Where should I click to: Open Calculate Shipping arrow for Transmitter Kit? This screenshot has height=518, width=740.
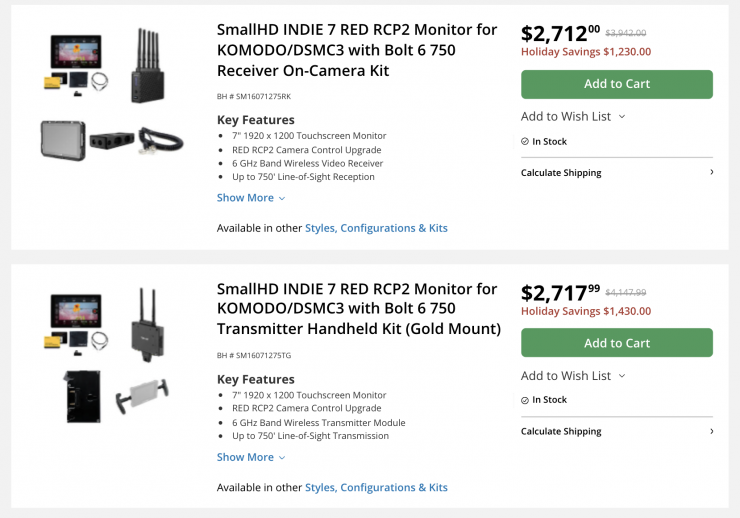(x=712, y=431)
